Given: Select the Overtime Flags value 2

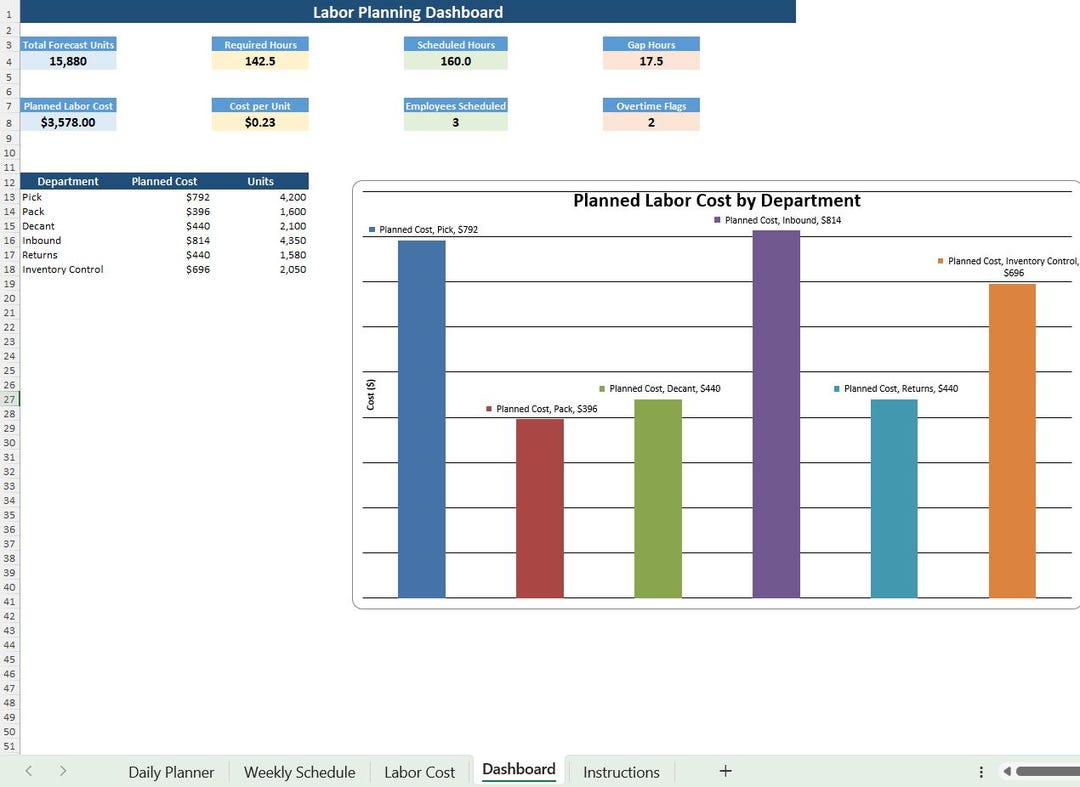Looking at the screenshot, I should [652, 123].
